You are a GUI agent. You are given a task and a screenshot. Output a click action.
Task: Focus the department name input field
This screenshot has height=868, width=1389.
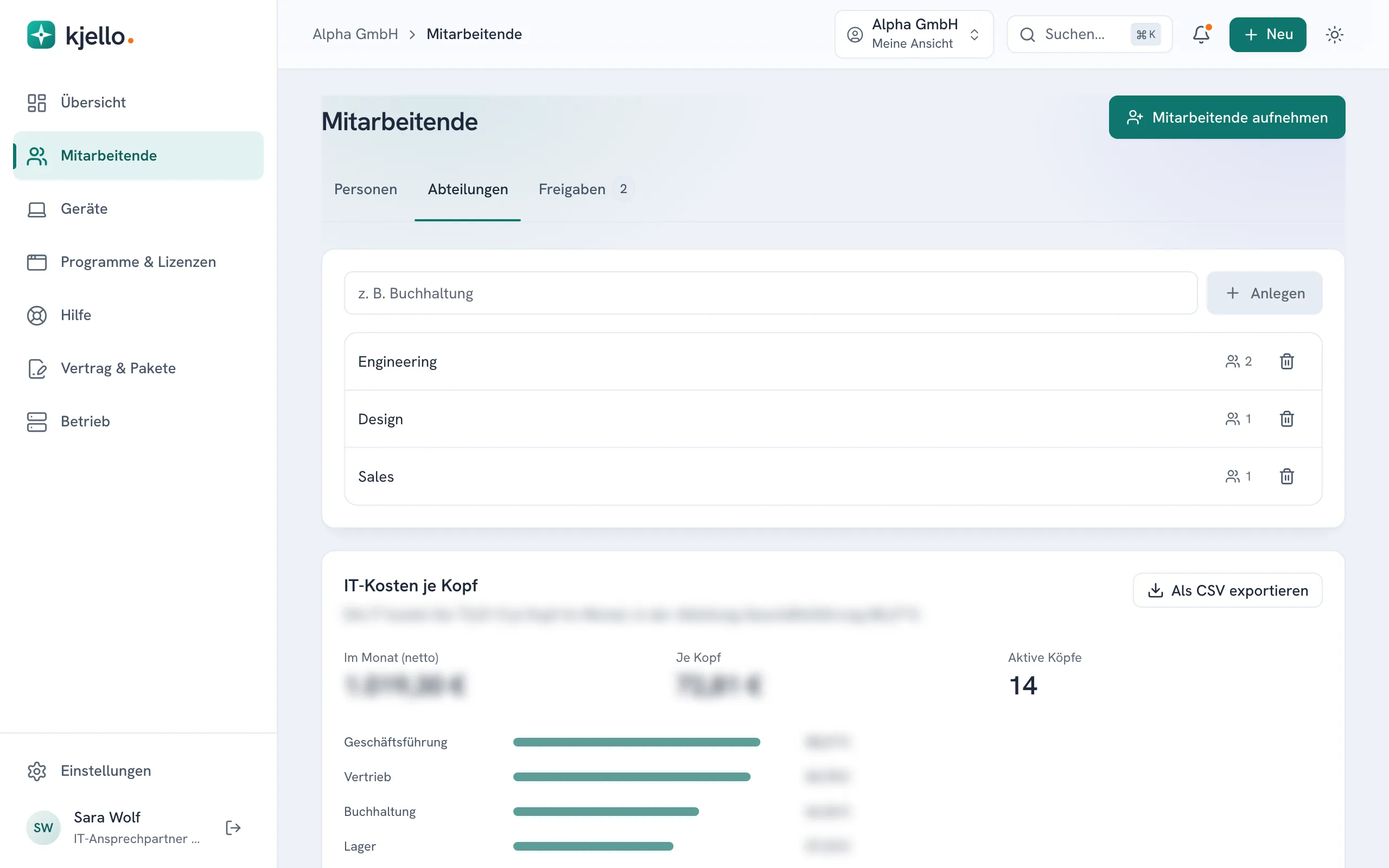pyautogui.click(x=770, y=293)
